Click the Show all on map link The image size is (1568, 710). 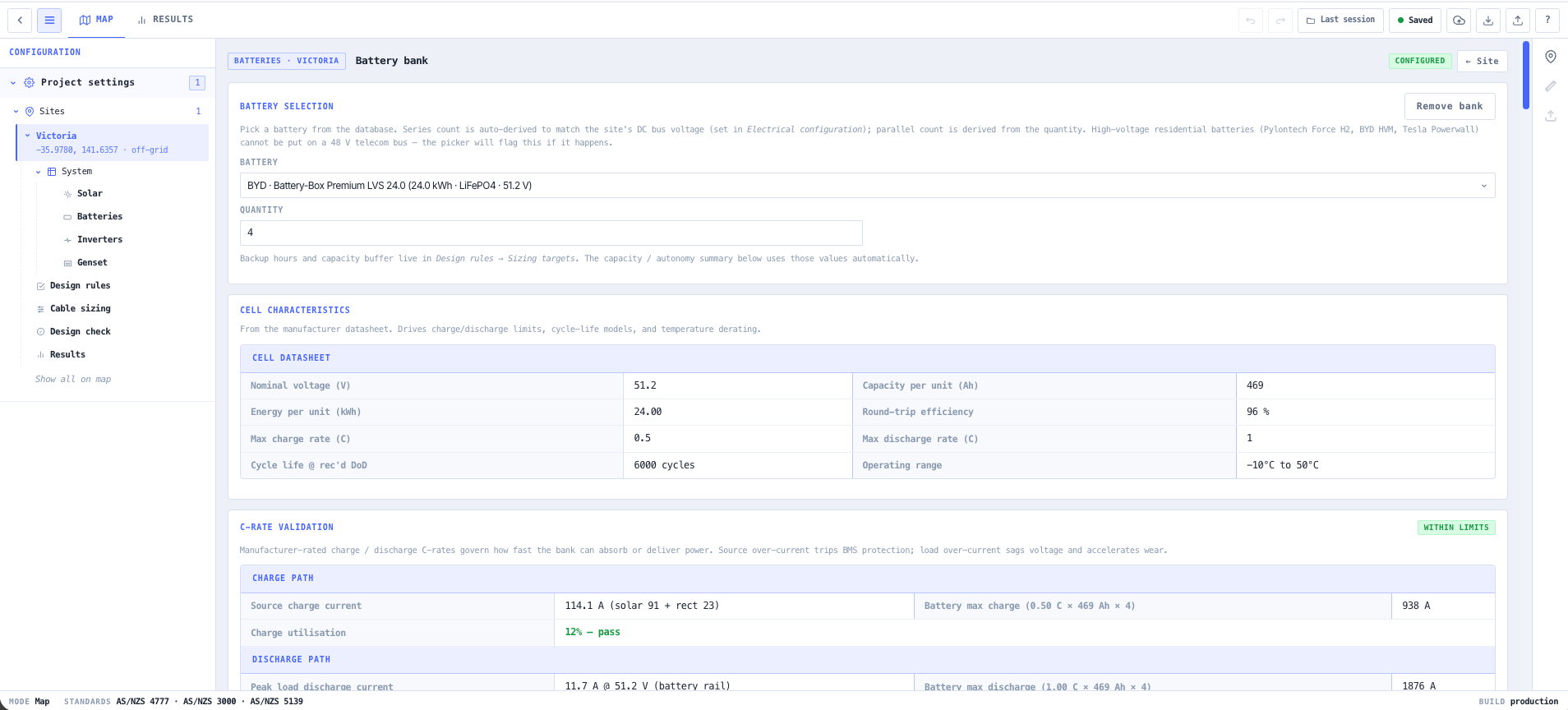(x=73, y=380)
